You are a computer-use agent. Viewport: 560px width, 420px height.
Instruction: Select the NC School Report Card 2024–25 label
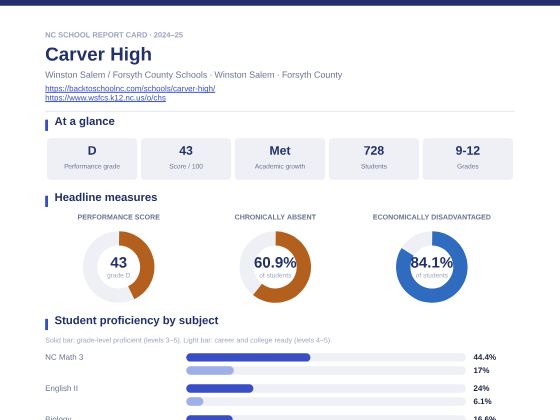pyautogui.click(x=114, y=35)
